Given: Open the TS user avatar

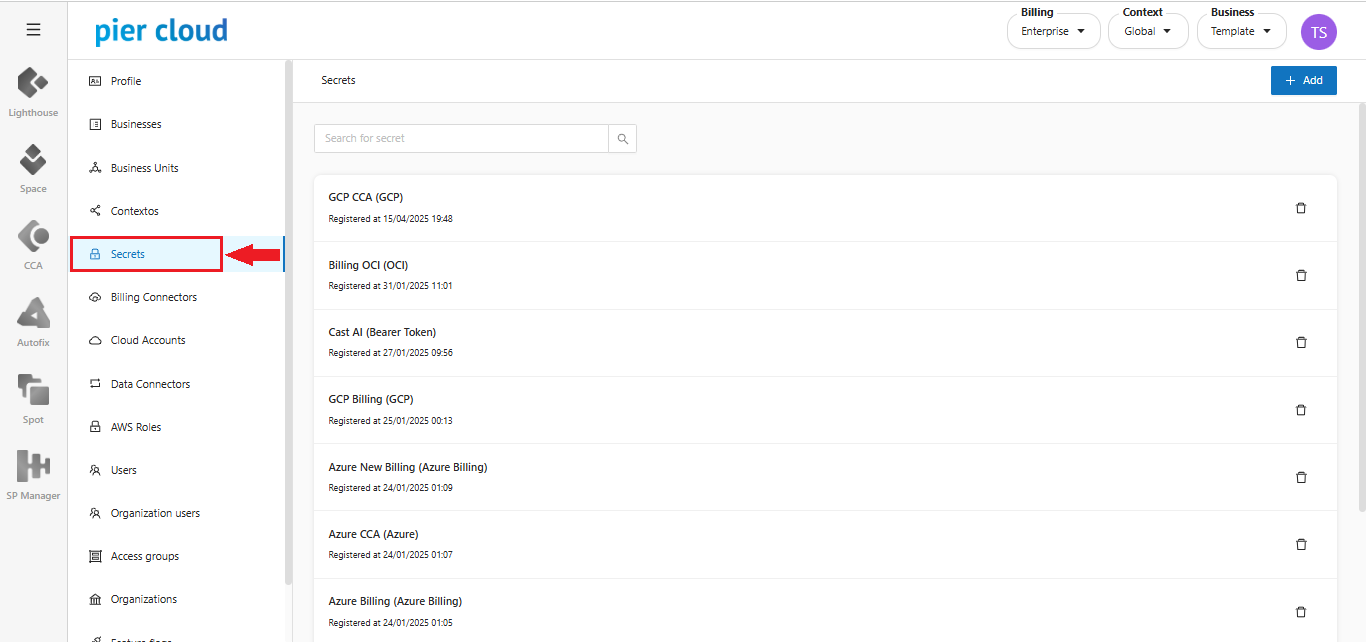Looking at the screenshot, I should (x=1318, y=32).
